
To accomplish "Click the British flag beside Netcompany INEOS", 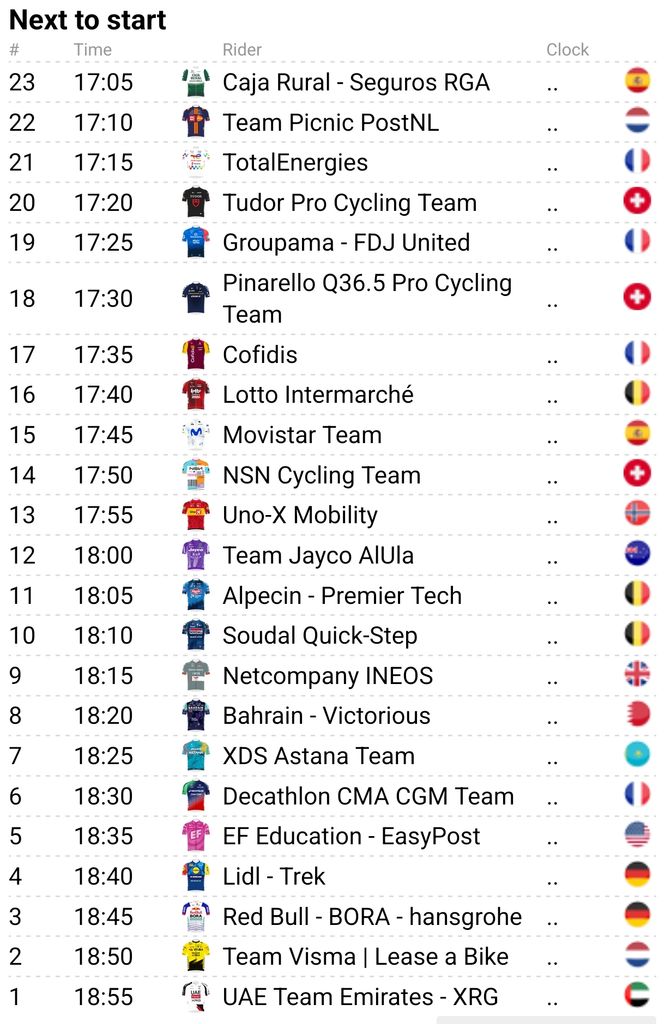I will 637,674.
